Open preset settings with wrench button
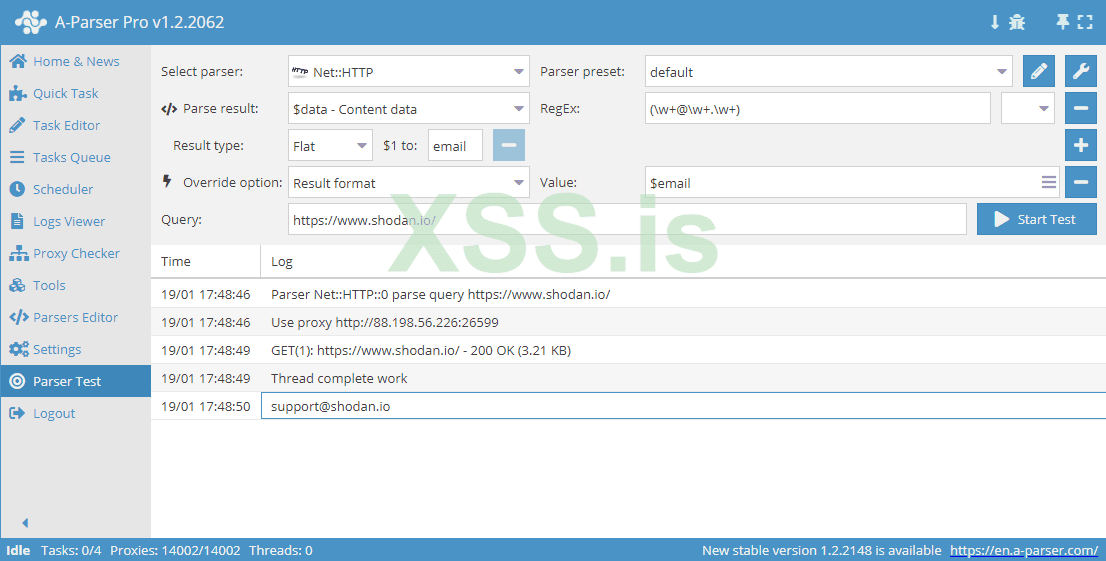1106x561 pixels. [x=1081, y=71]
